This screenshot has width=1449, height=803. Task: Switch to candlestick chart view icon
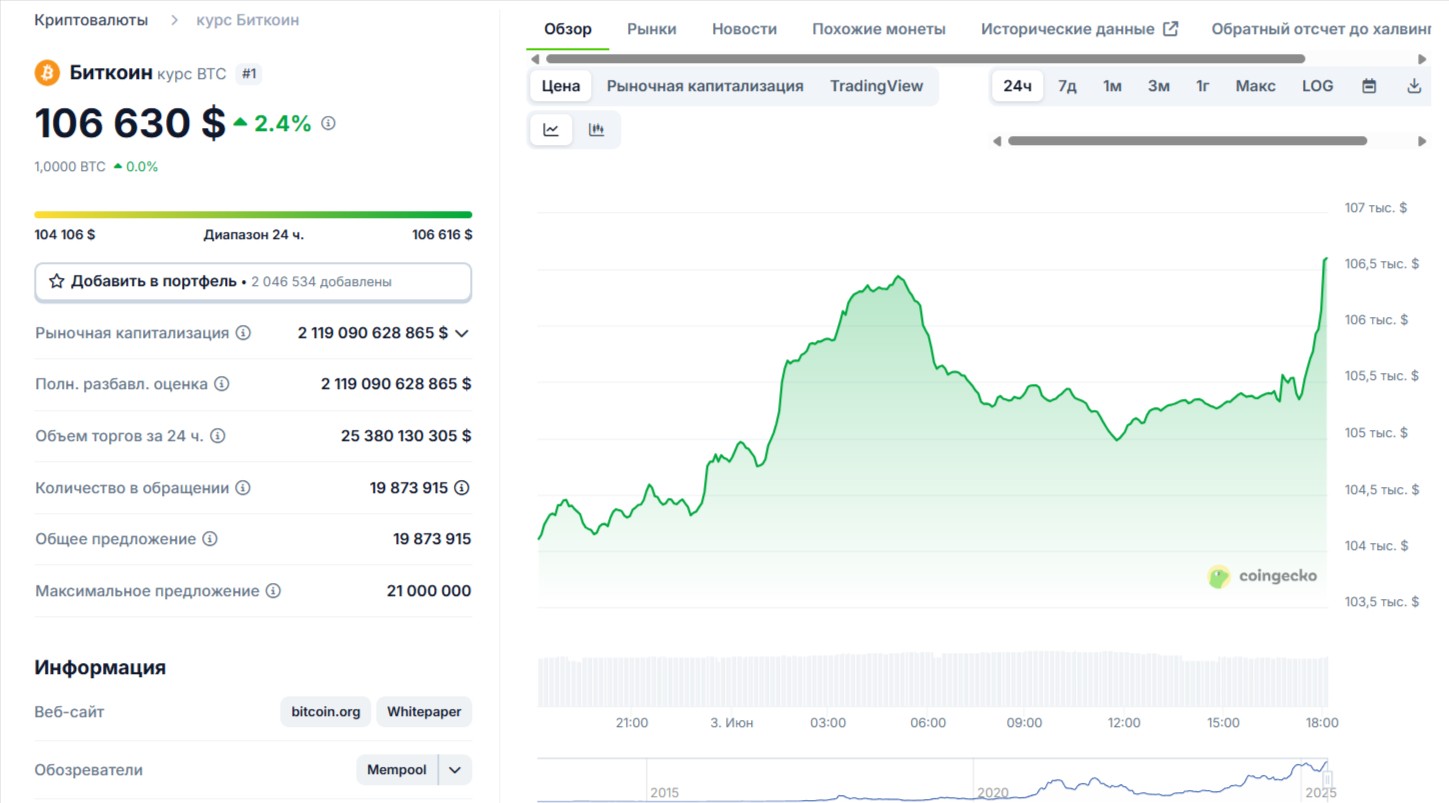597,130
